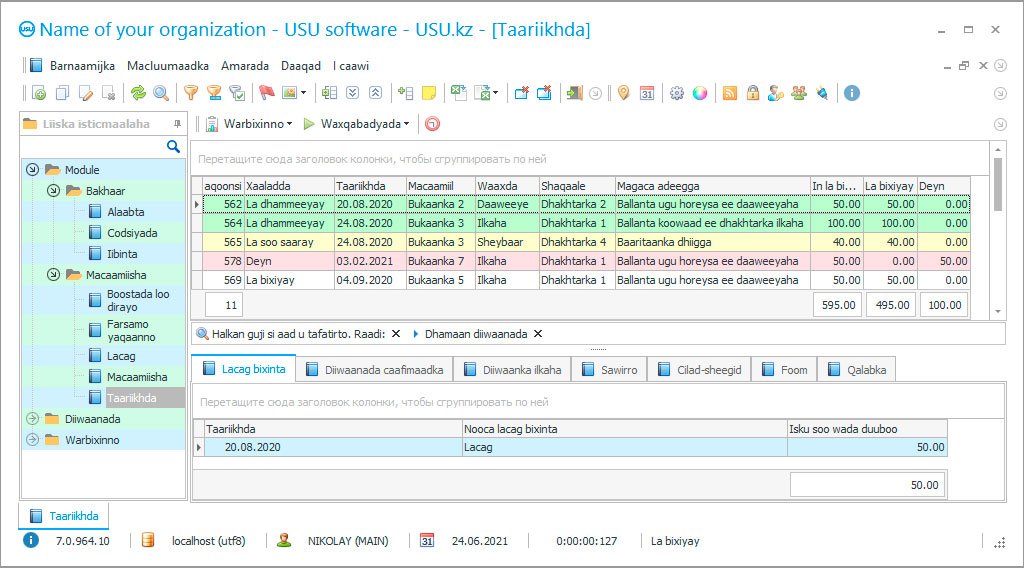
Task: Click the yellow sticky note icon
Action: (x=429, y=93)
